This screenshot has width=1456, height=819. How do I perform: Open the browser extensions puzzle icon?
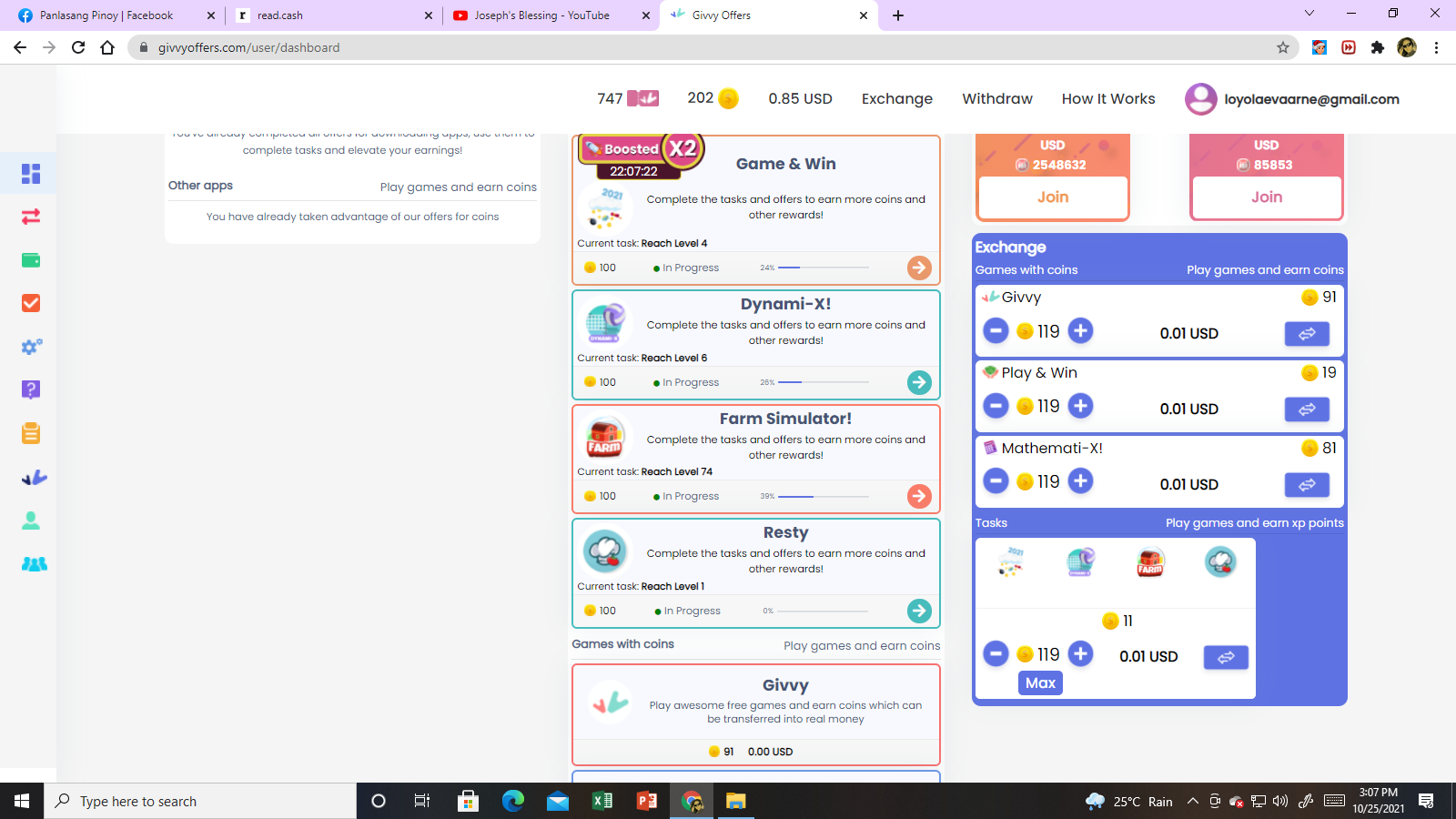pos(1378,47)
